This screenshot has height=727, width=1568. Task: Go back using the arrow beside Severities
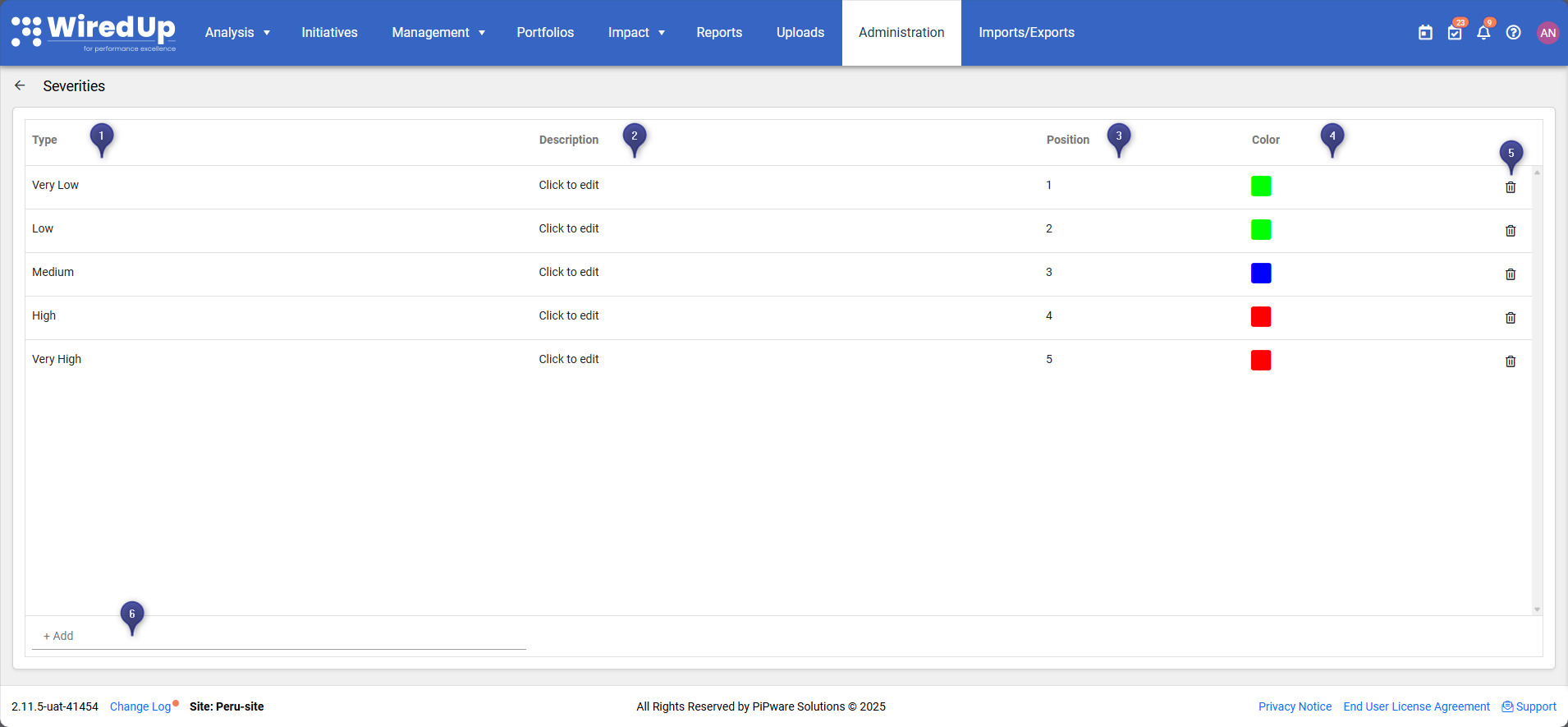click(21, 85)
